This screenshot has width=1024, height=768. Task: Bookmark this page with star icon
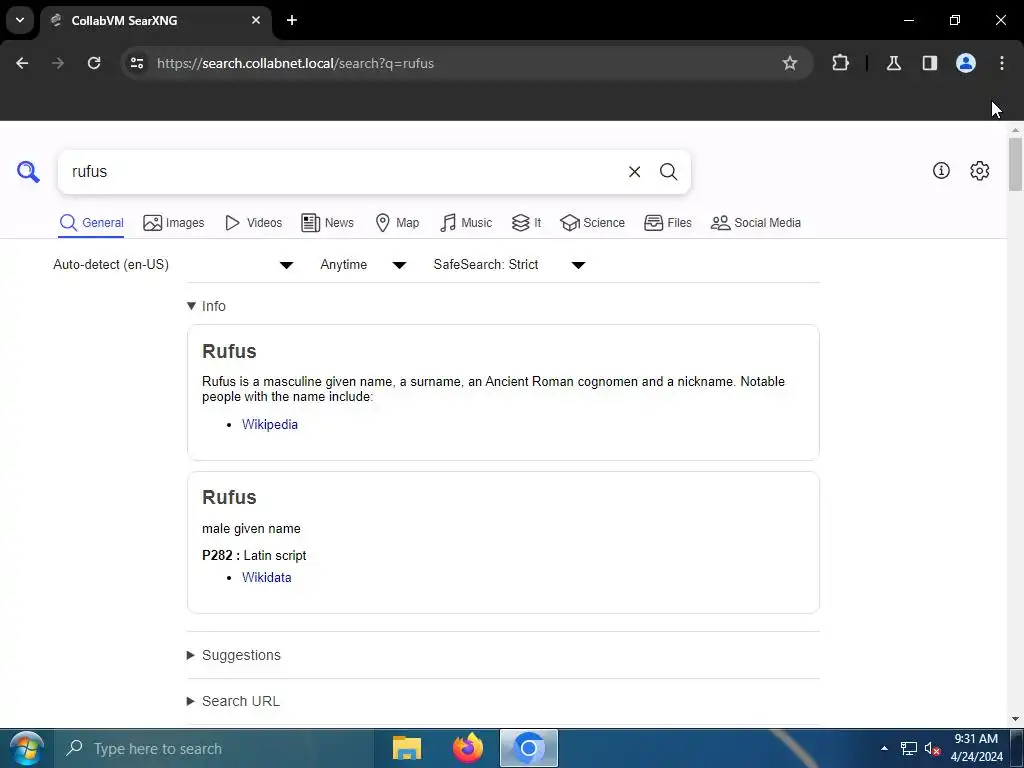coord(790,63)
